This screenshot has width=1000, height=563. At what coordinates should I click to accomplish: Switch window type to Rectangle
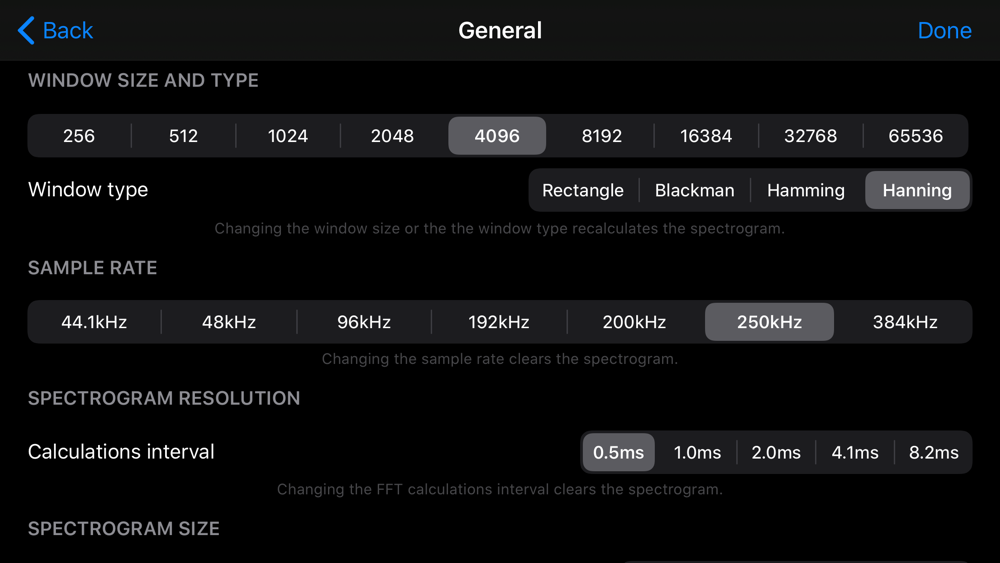[583, 190]
